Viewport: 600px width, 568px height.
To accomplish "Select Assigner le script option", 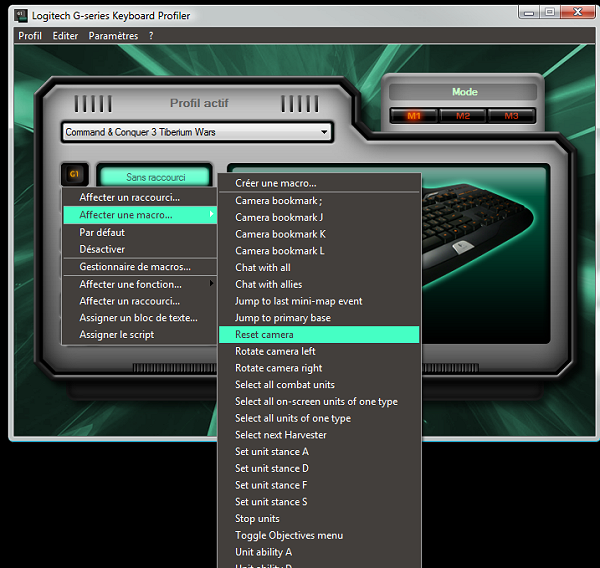I will click(x=117, y=335).
